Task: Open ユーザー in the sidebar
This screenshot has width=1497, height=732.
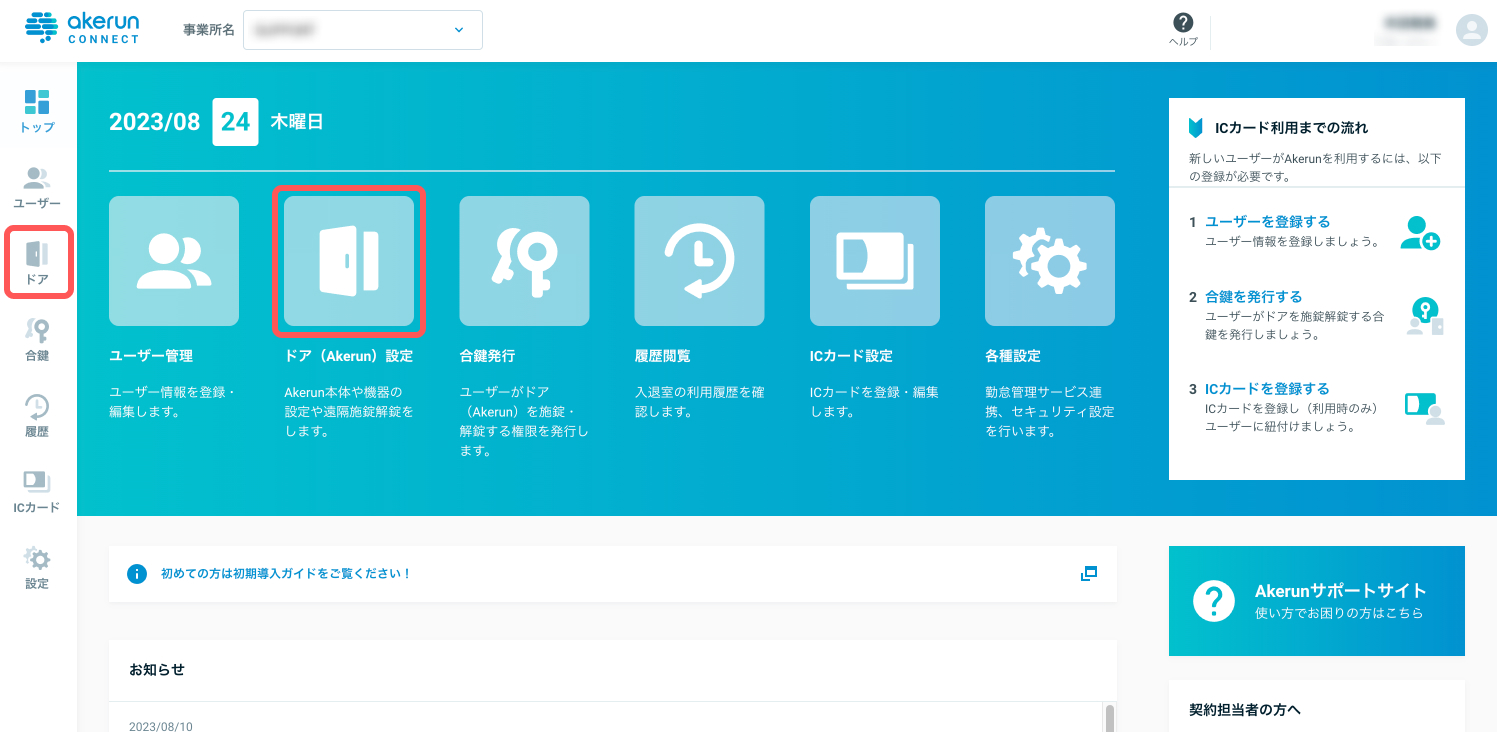Action: (37, 187)
